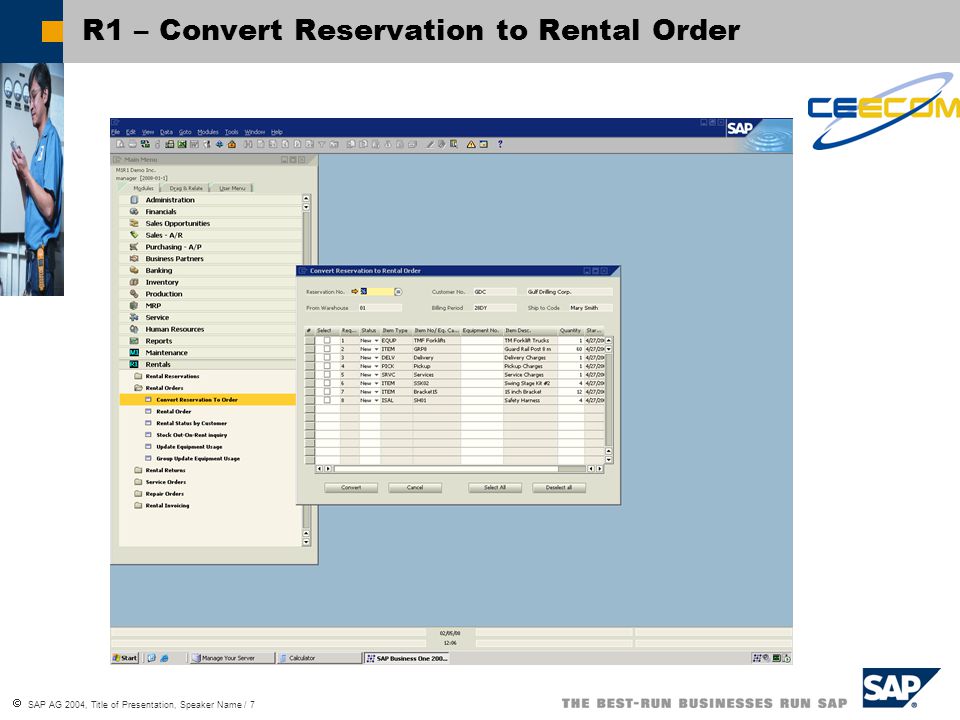
Task: Open Status dropdown for Safety Harness row
Action: click(x=377, y=400)
